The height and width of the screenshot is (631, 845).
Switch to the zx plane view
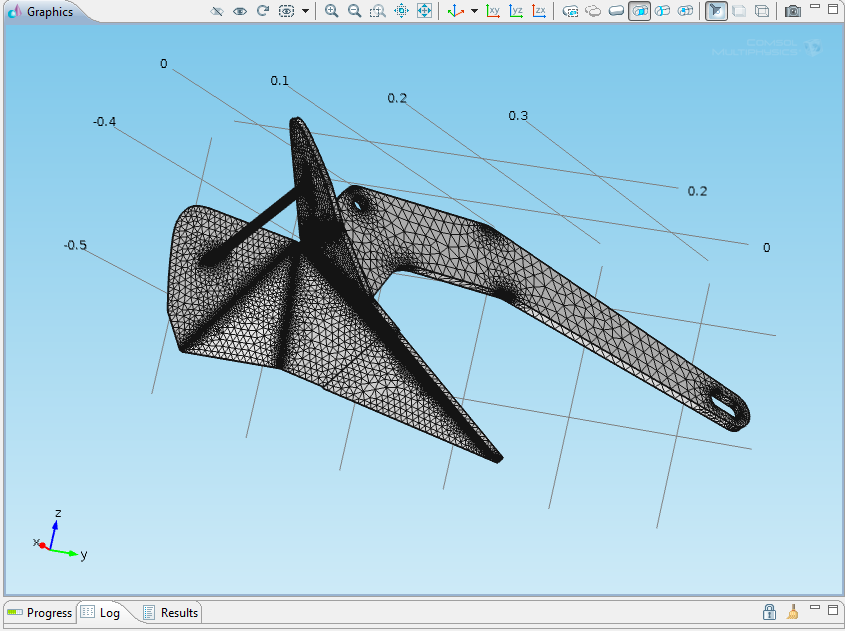539,11
